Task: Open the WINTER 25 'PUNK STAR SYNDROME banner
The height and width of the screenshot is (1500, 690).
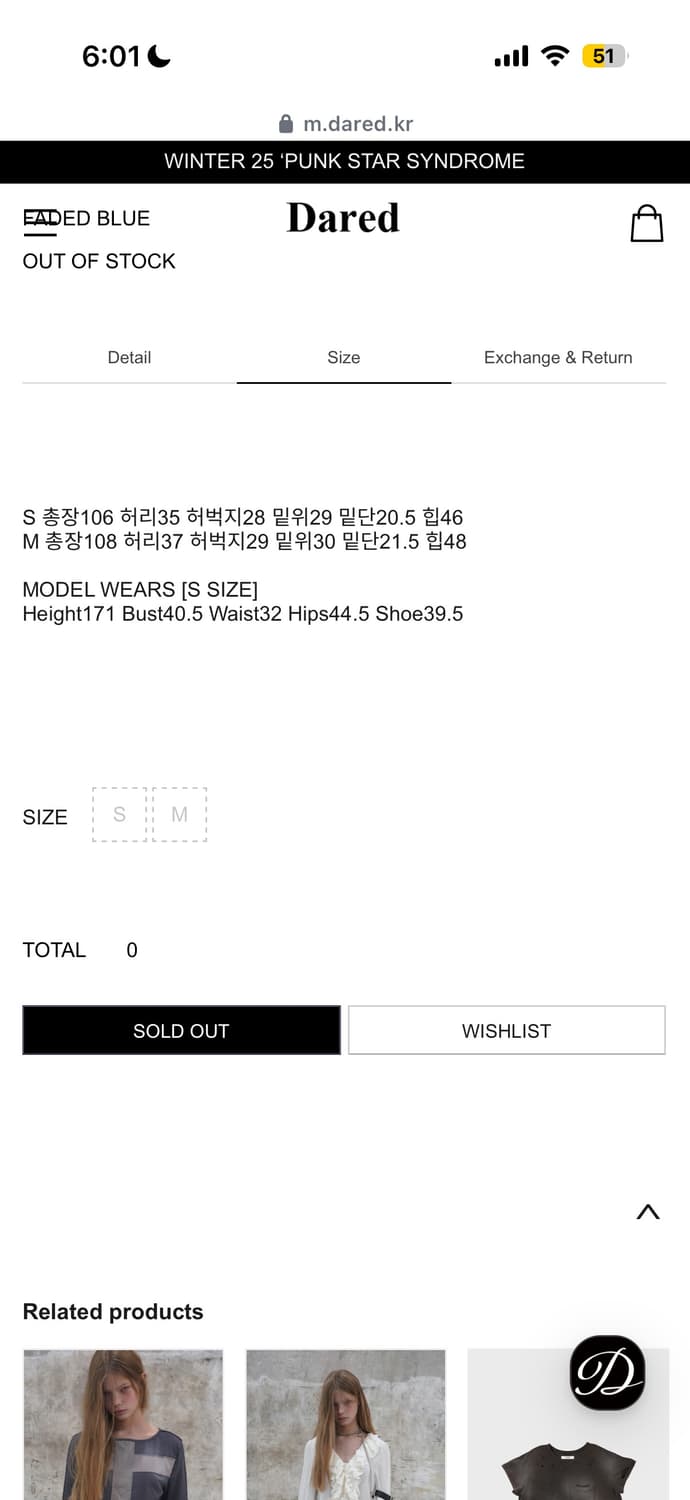Action: click(x=345, y=161)
